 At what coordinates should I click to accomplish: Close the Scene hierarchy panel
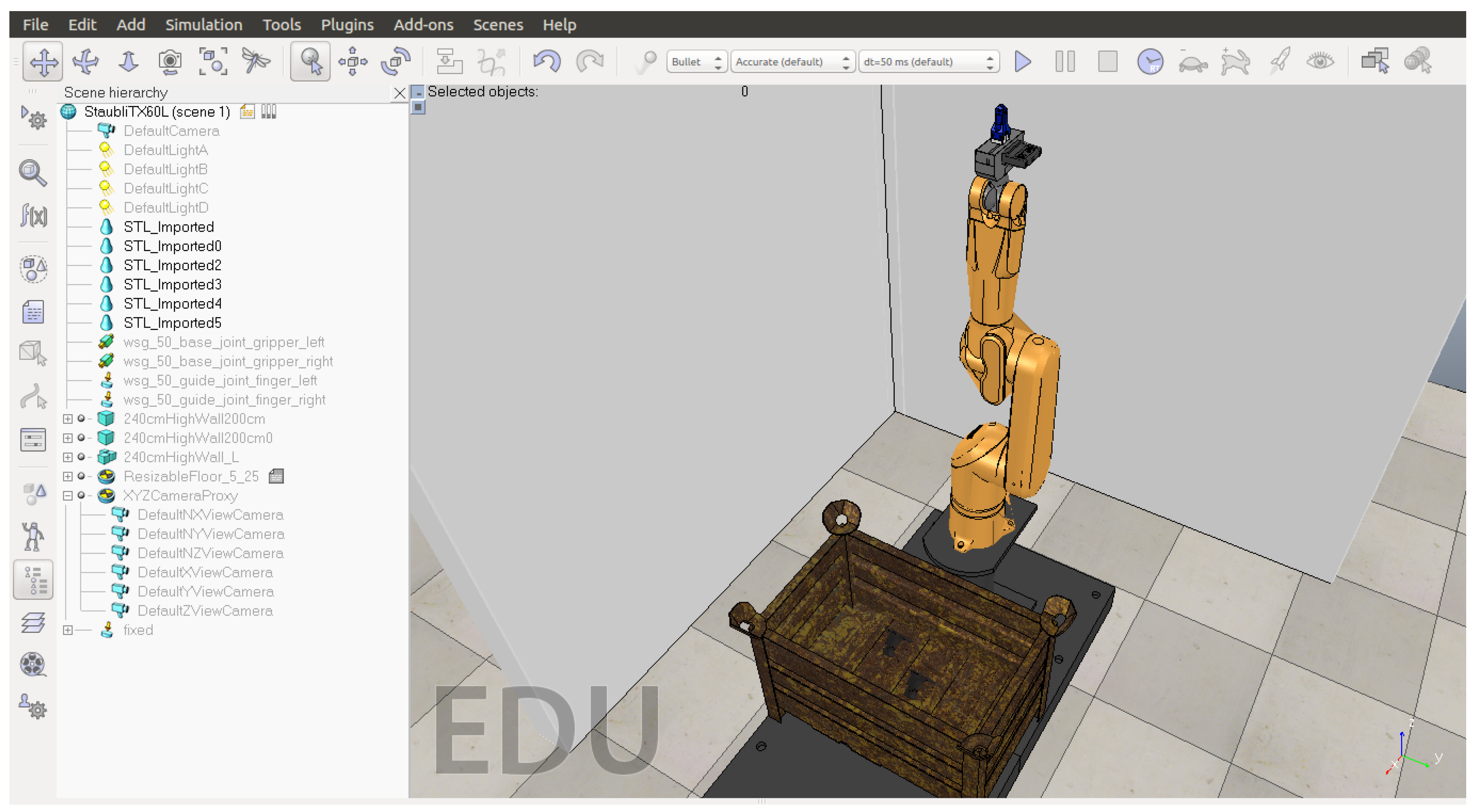pyautogui.click(x=399, y=93)
